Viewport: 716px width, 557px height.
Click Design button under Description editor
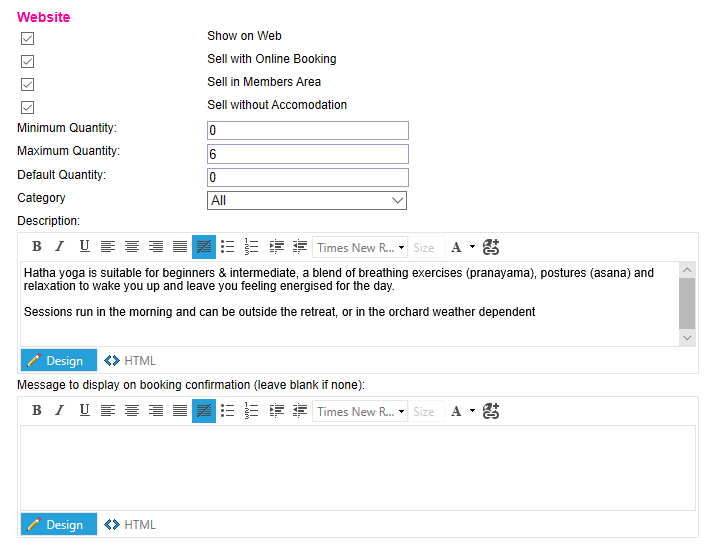click(58, 360)
